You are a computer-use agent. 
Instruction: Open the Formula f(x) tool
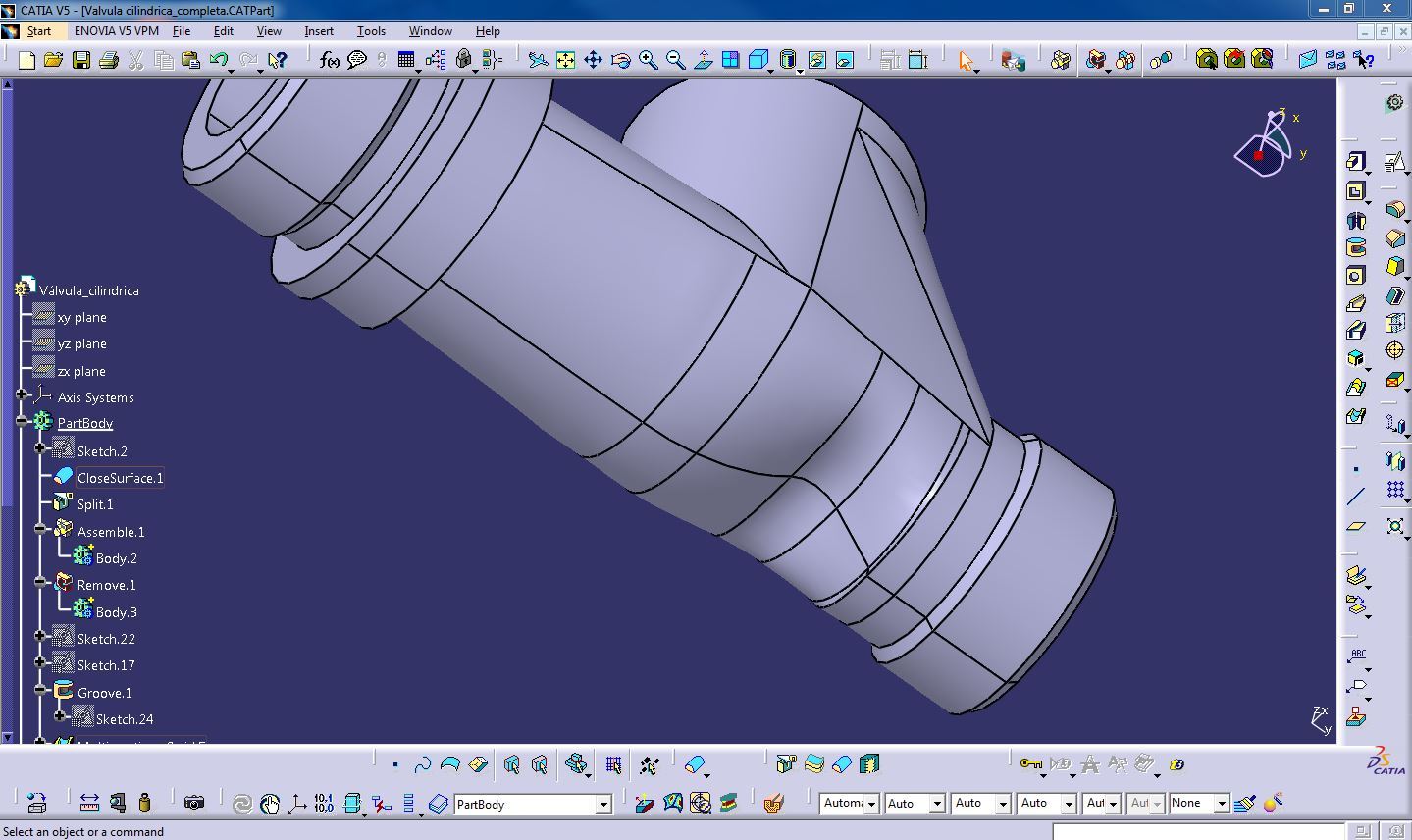(330, 61)
